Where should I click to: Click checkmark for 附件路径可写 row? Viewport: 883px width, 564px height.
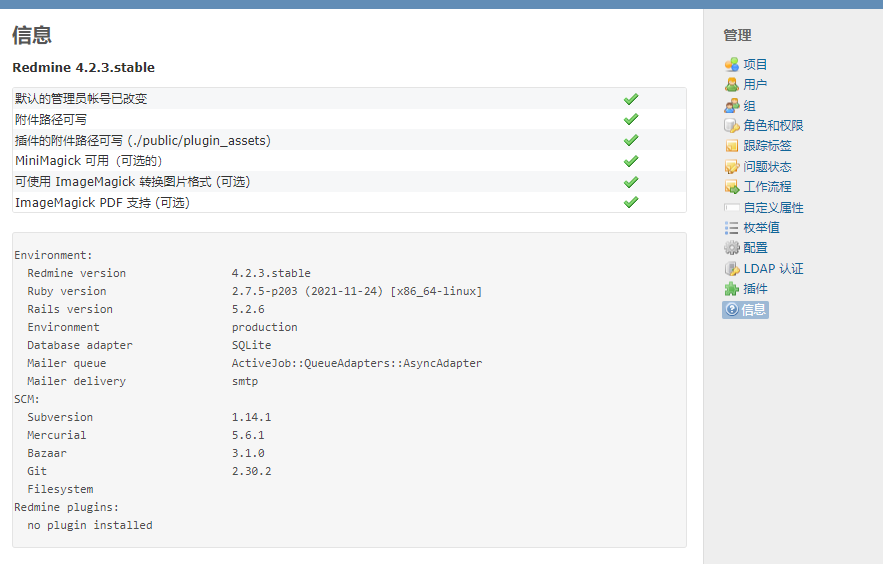pyautogui.click(x=631, y=119)
